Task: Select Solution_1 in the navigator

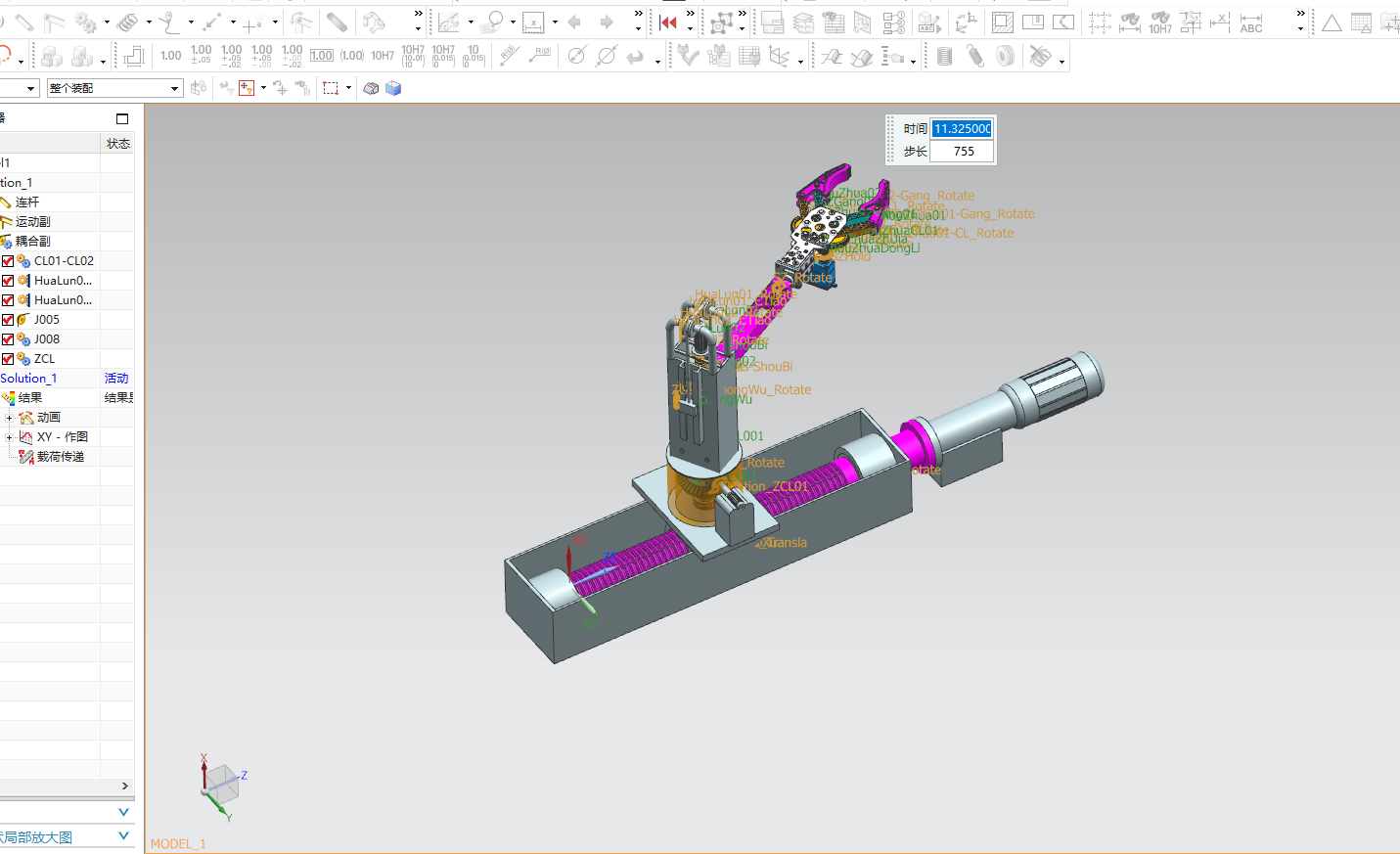Action: tap(28, 379)
